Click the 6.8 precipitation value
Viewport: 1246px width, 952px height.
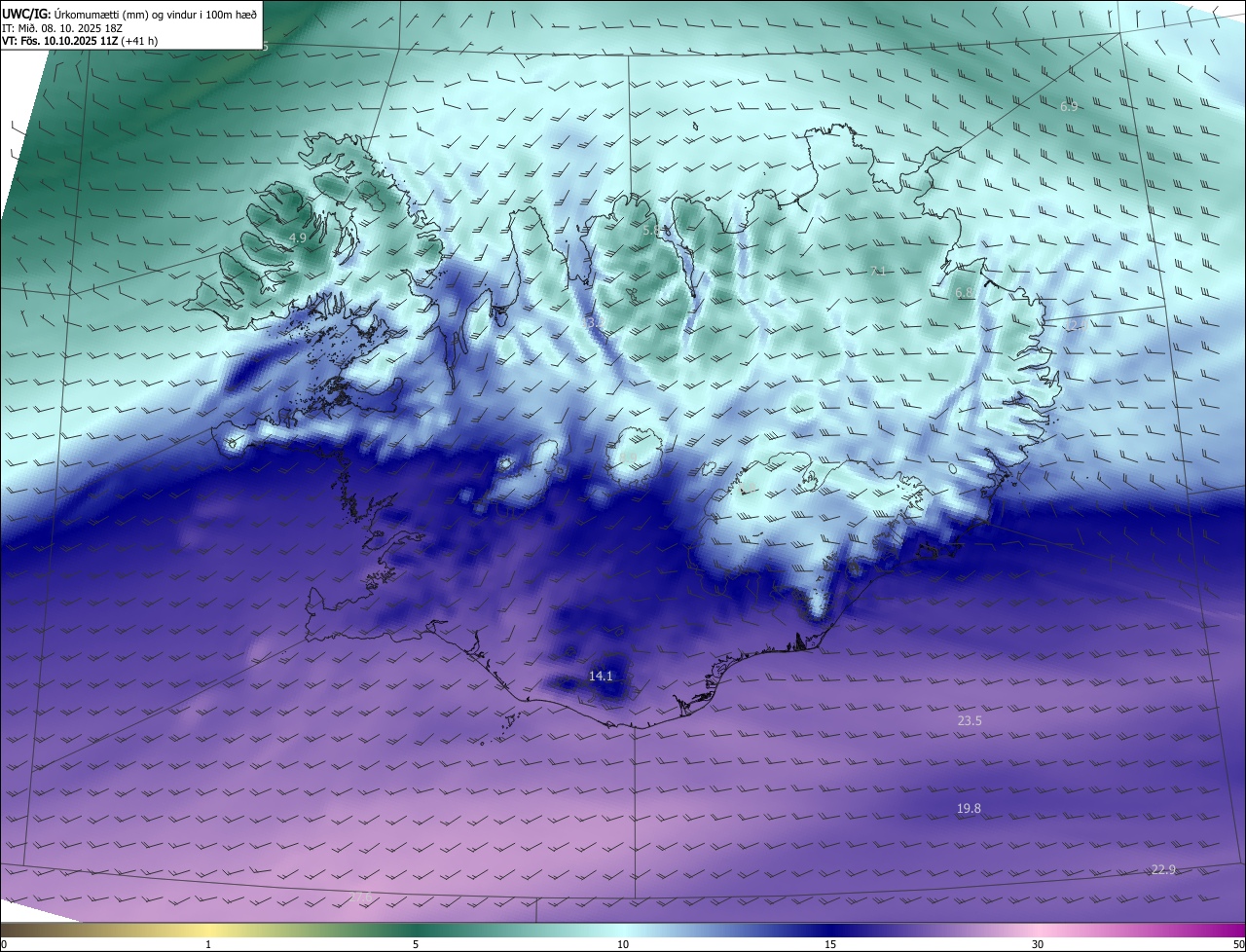[964, 292]
